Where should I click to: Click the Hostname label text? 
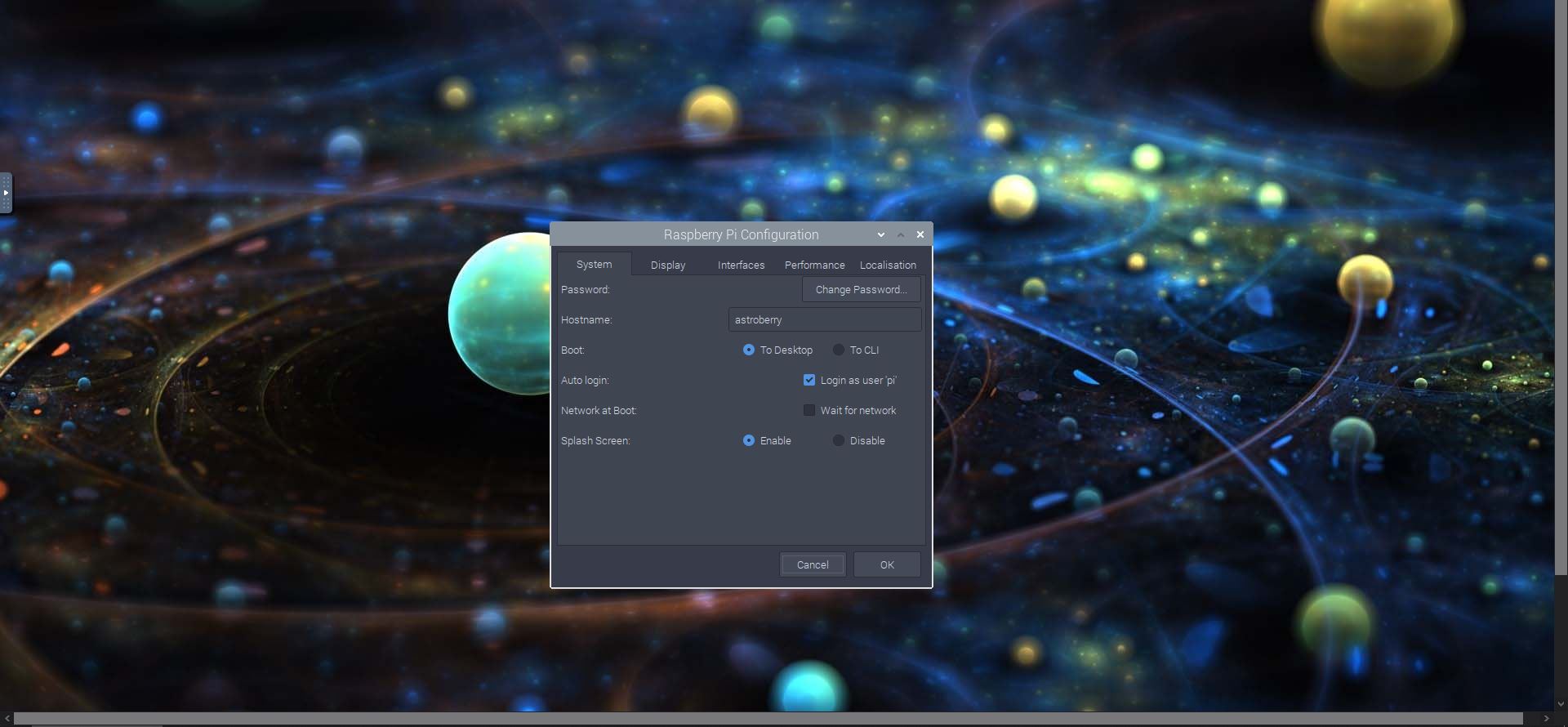[586, 319]
